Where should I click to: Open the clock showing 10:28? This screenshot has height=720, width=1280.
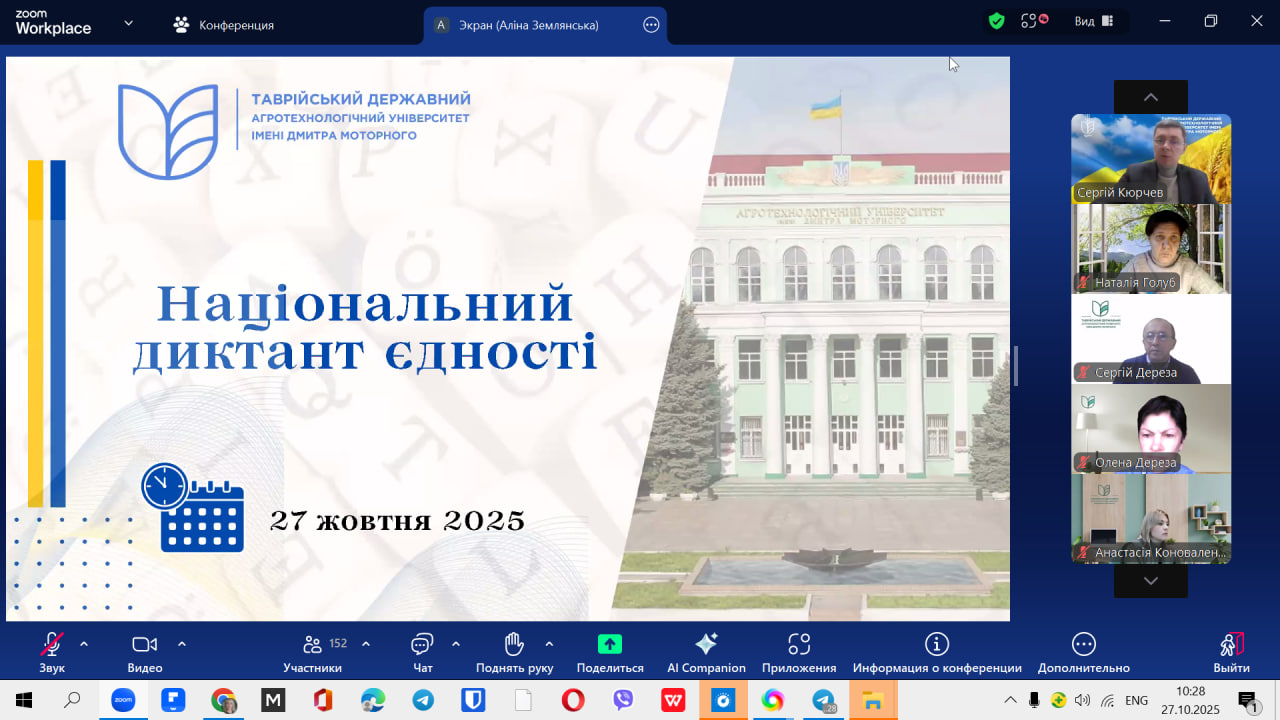tap(1190, 700)
